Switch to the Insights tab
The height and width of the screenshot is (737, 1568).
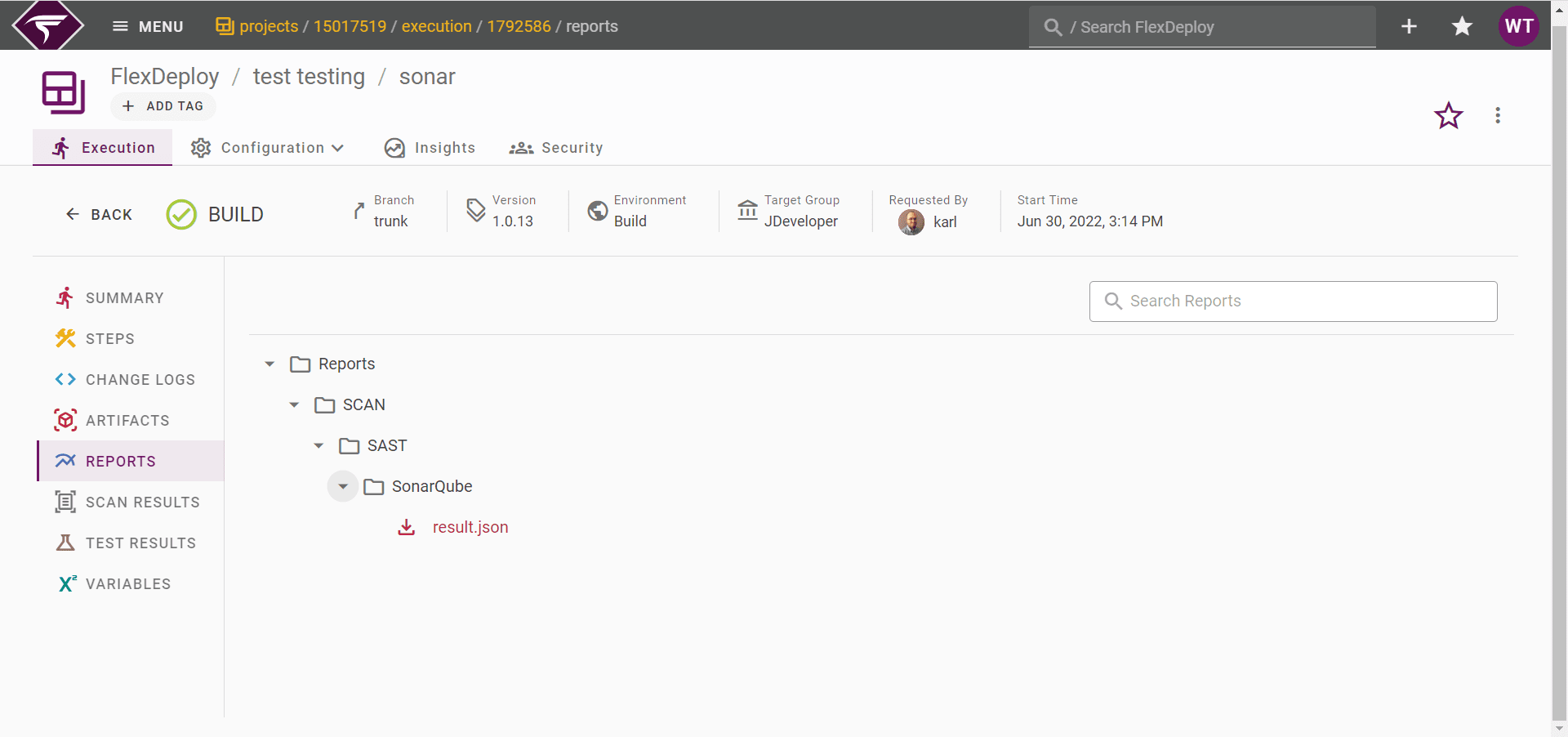click(430, 148)
